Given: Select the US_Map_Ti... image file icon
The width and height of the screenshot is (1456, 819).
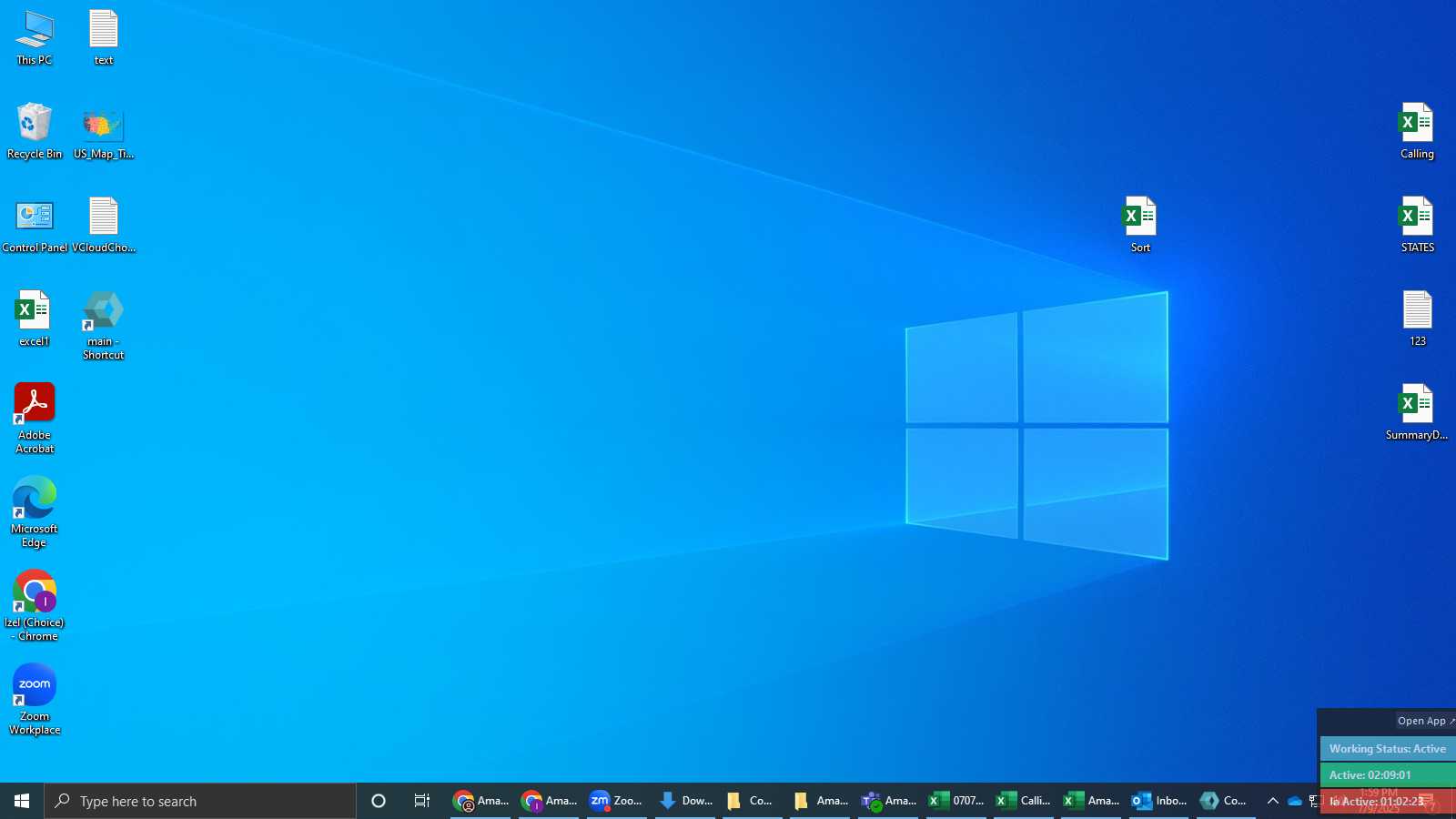Looking at the screenshot, I should [104, 132].
